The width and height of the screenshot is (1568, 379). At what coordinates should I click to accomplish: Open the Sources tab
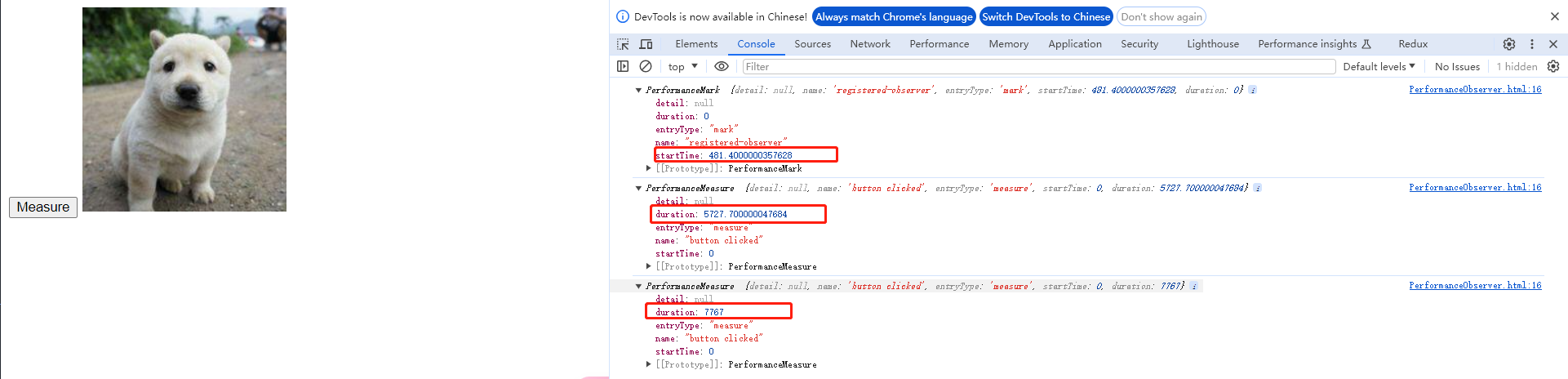(812, 44)
